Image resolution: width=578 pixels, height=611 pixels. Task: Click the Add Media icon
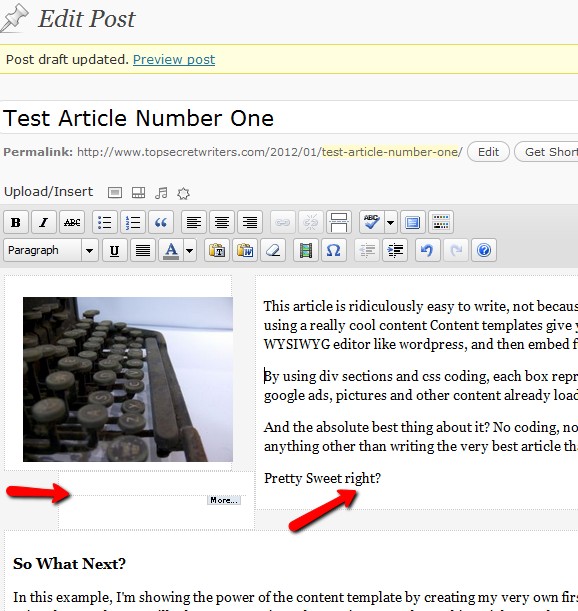pos(183,193)
